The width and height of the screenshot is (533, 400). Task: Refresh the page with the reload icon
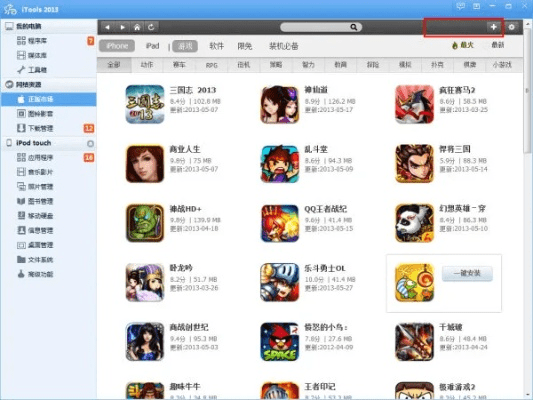(x=151, y=27)
